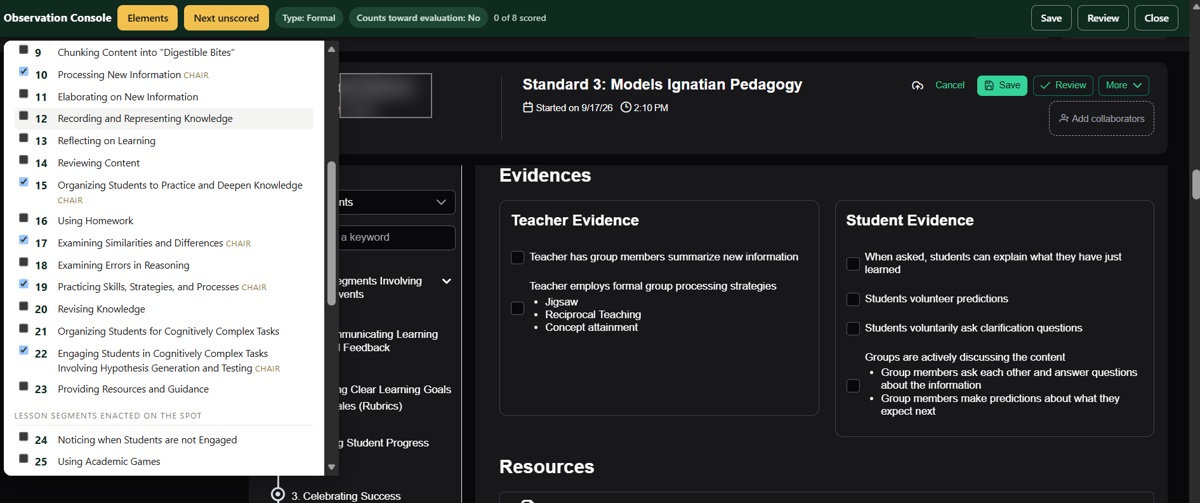Viewport: 1200px width, 503px height.
Task: Check element 21 Organizing Students for Cognitively Complex Tasks
Action: pos(24,329)
